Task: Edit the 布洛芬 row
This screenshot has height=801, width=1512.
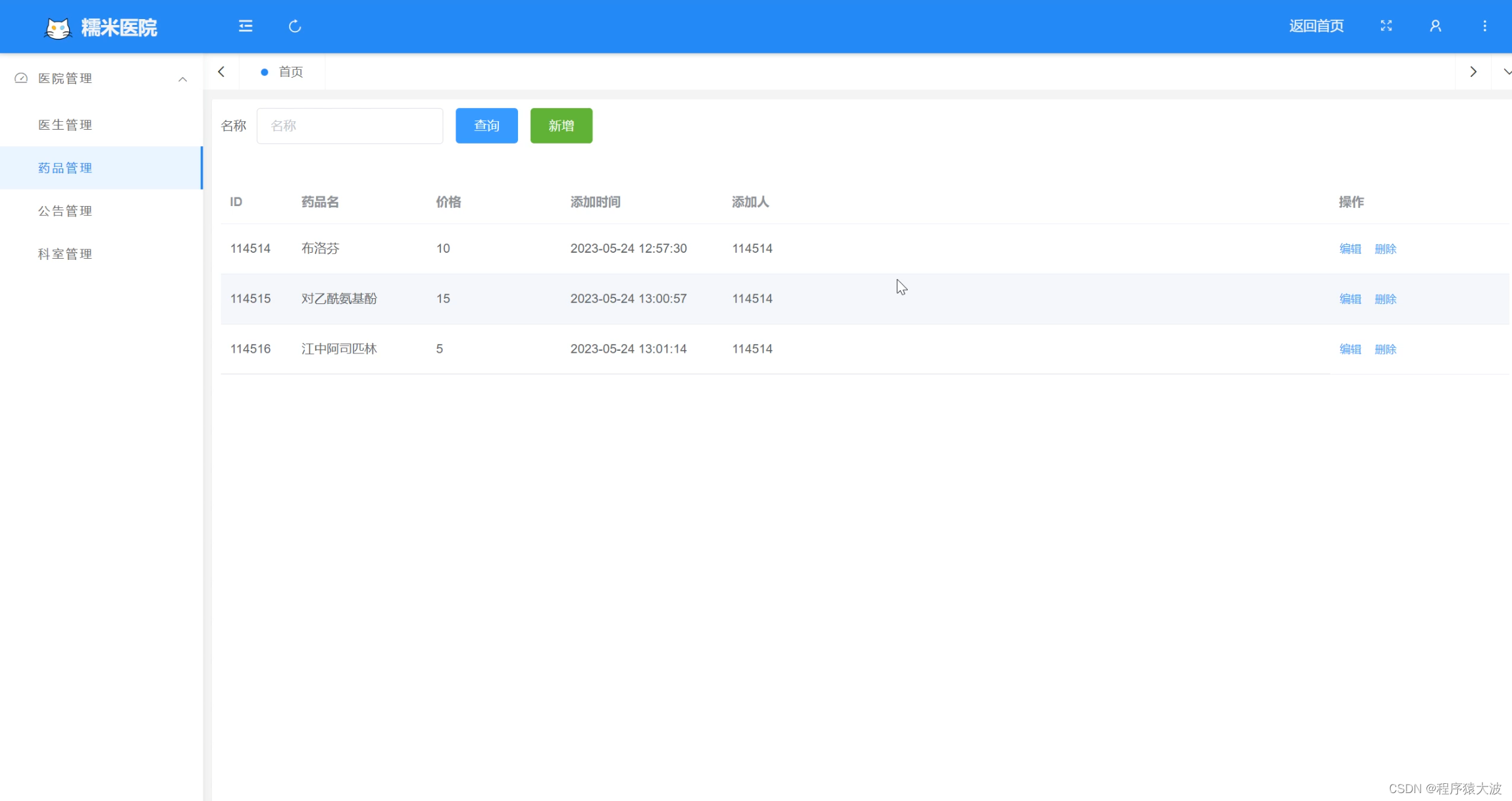Action: click(1350, 249)
